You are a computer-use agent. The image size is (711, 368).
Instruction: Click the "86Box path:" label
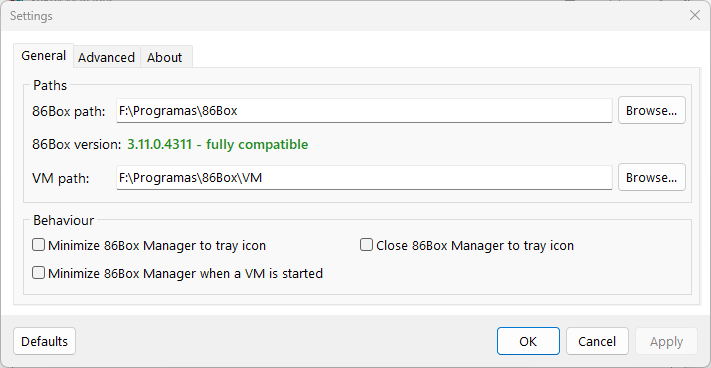click(x=68, y=111)
